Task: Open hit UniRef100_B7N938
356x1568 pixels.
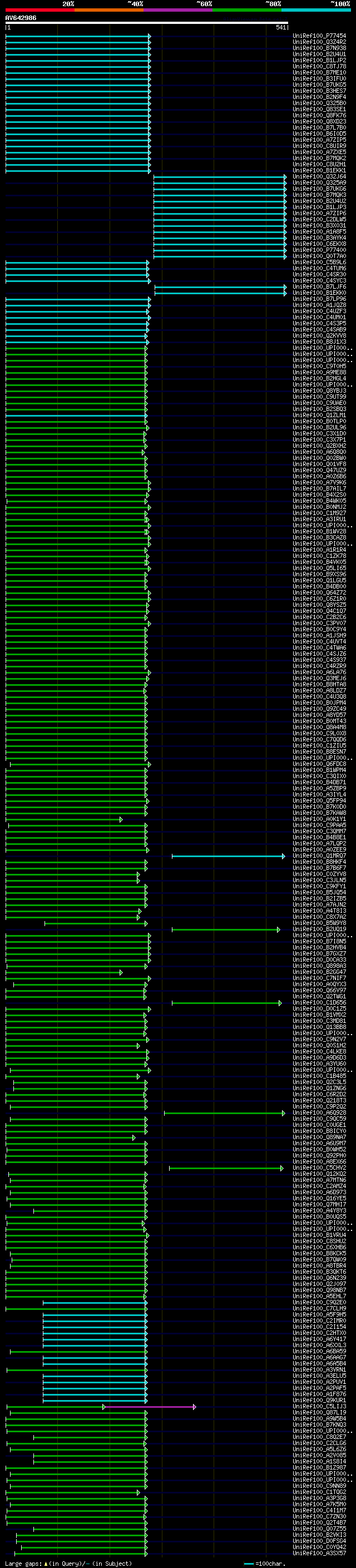Action: [319, 48]
